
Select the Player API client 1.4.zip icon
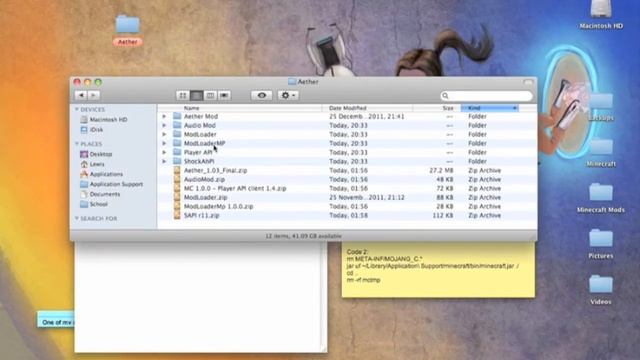click(177, 188)
